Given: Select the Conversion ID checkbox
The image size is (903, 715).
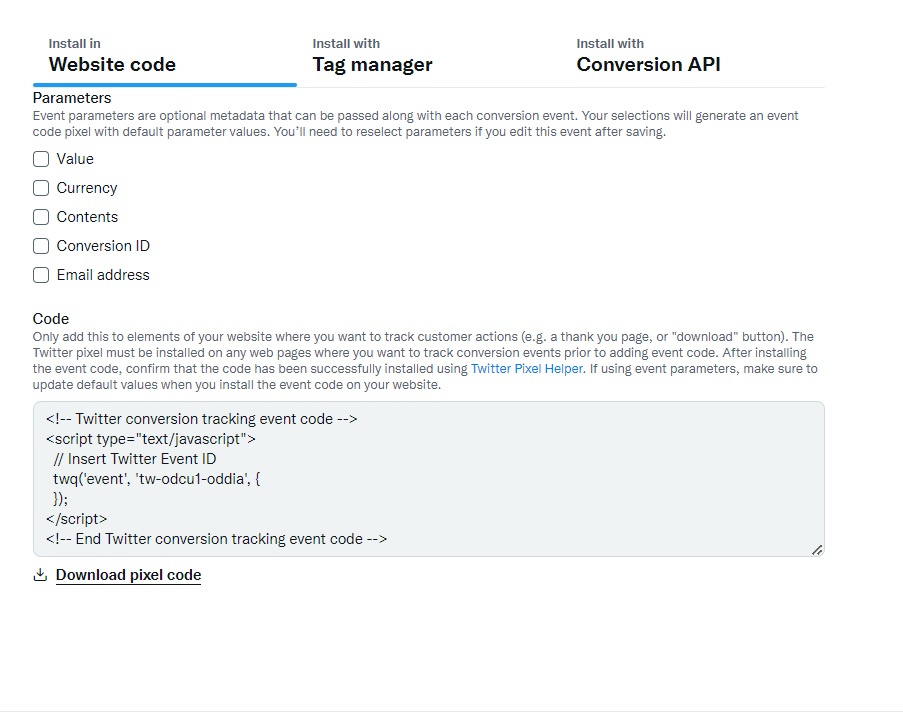Looking at the screenshot, I should [x=41, y=246].
